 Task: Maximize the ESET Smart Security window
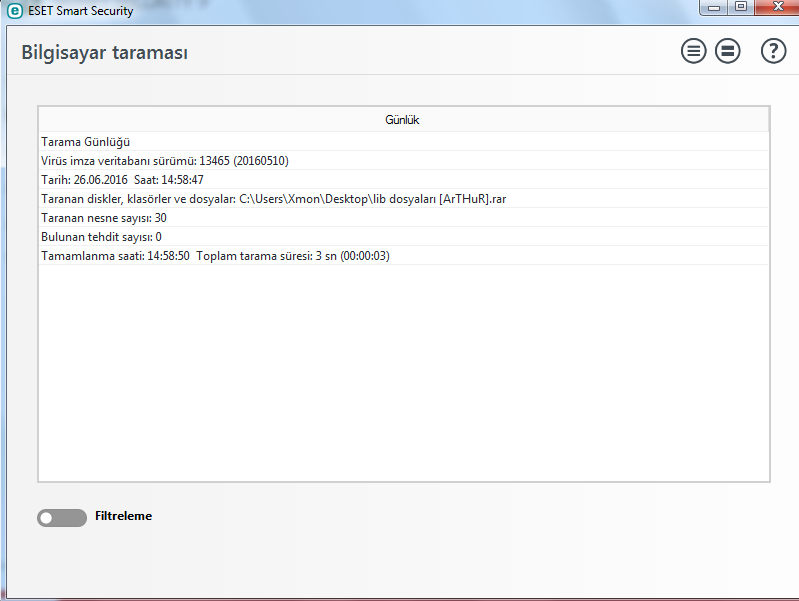click(x=741, y=8)
